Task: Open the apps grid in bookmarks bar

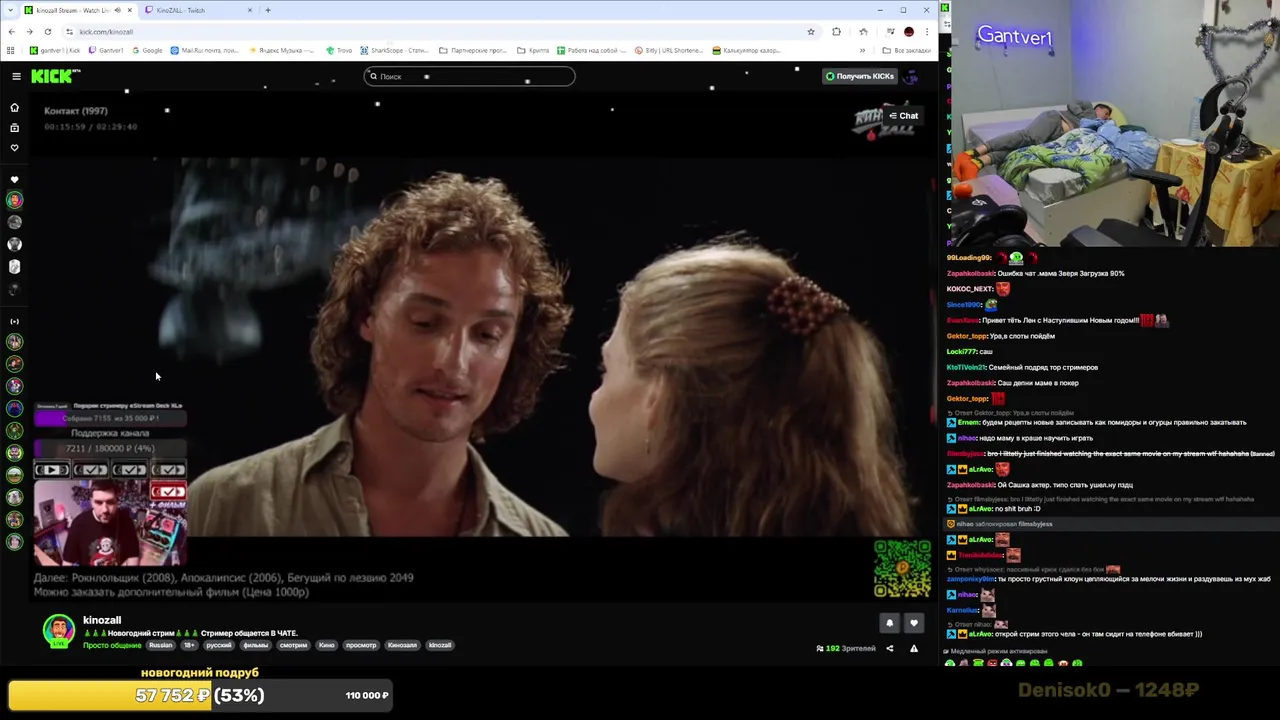Action: [x=11, y=50]
